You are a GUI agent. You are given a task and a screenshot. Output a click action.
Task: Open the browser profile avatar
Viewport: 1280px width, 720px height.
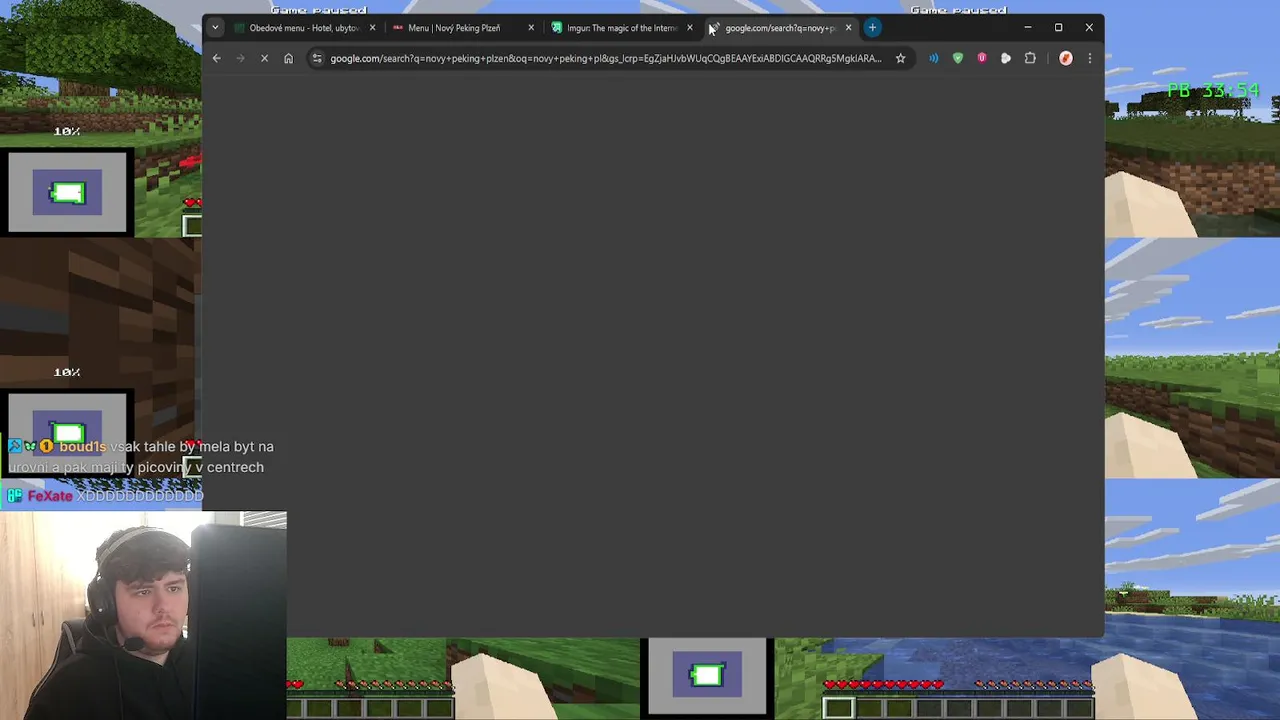[x=1065, y=58]
